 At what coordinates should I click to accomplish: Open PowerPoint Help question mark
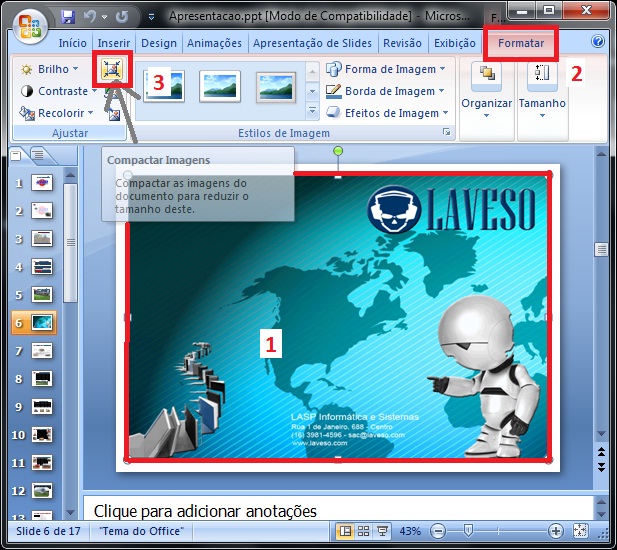coord(598,41)
